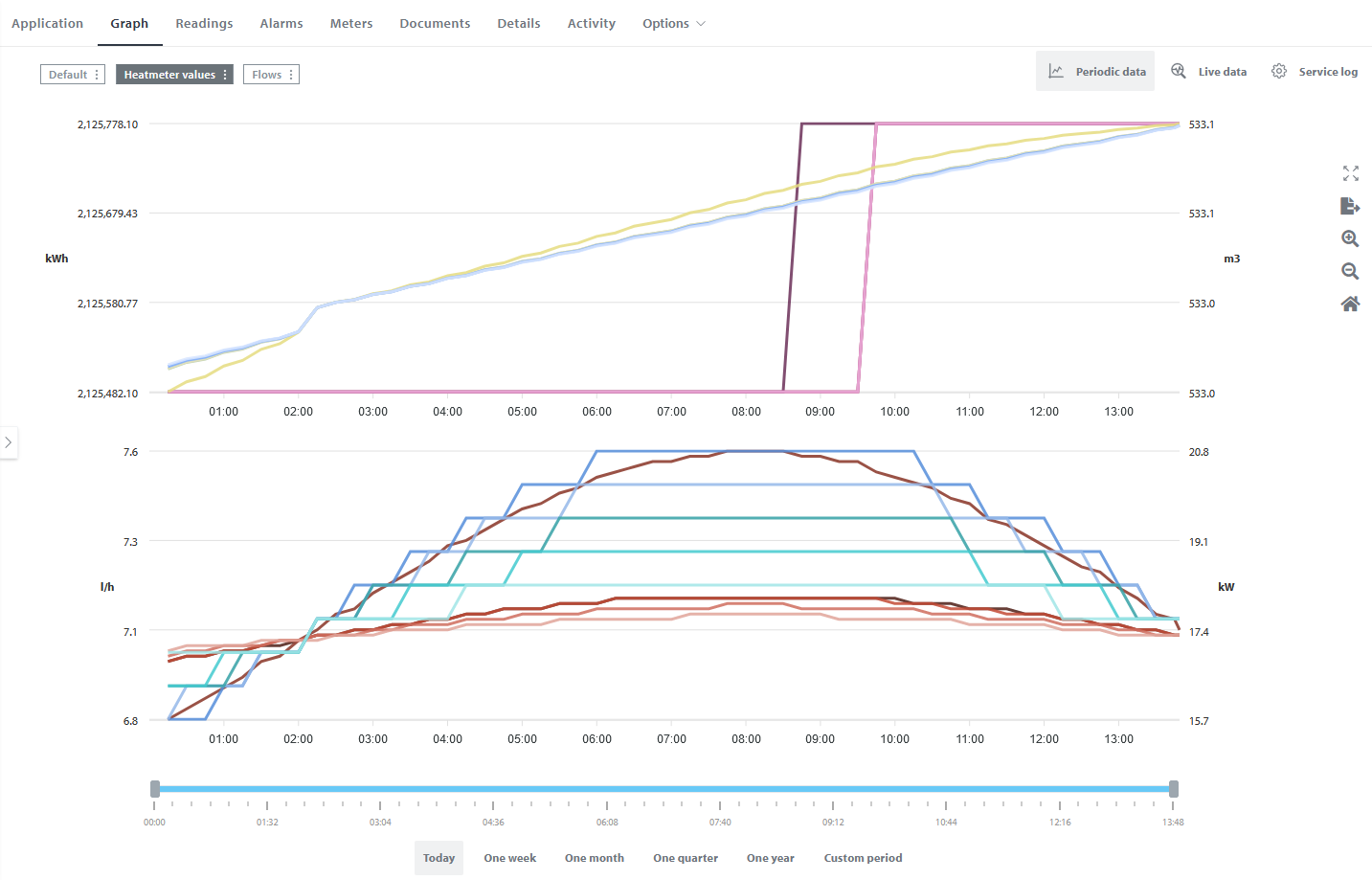Select the Periodic data chart icon
This screenshot has width=1372, height=880.
click(1056, 71)
